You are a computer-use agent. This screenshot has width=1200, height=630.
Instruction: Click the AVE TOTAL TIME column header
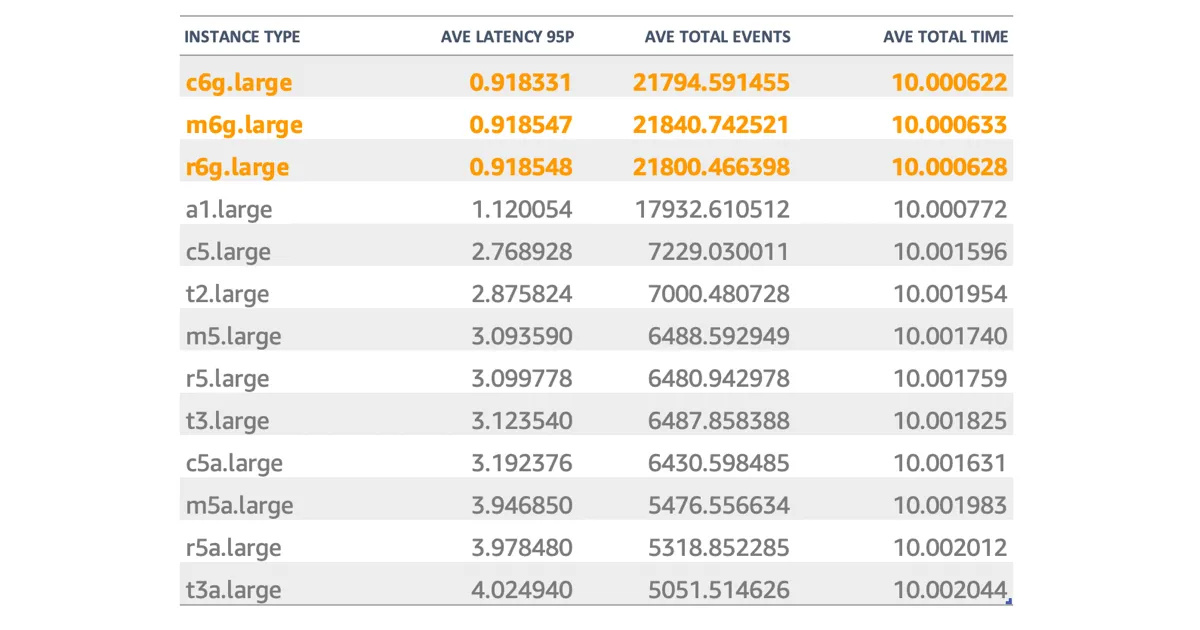[946, 37]
